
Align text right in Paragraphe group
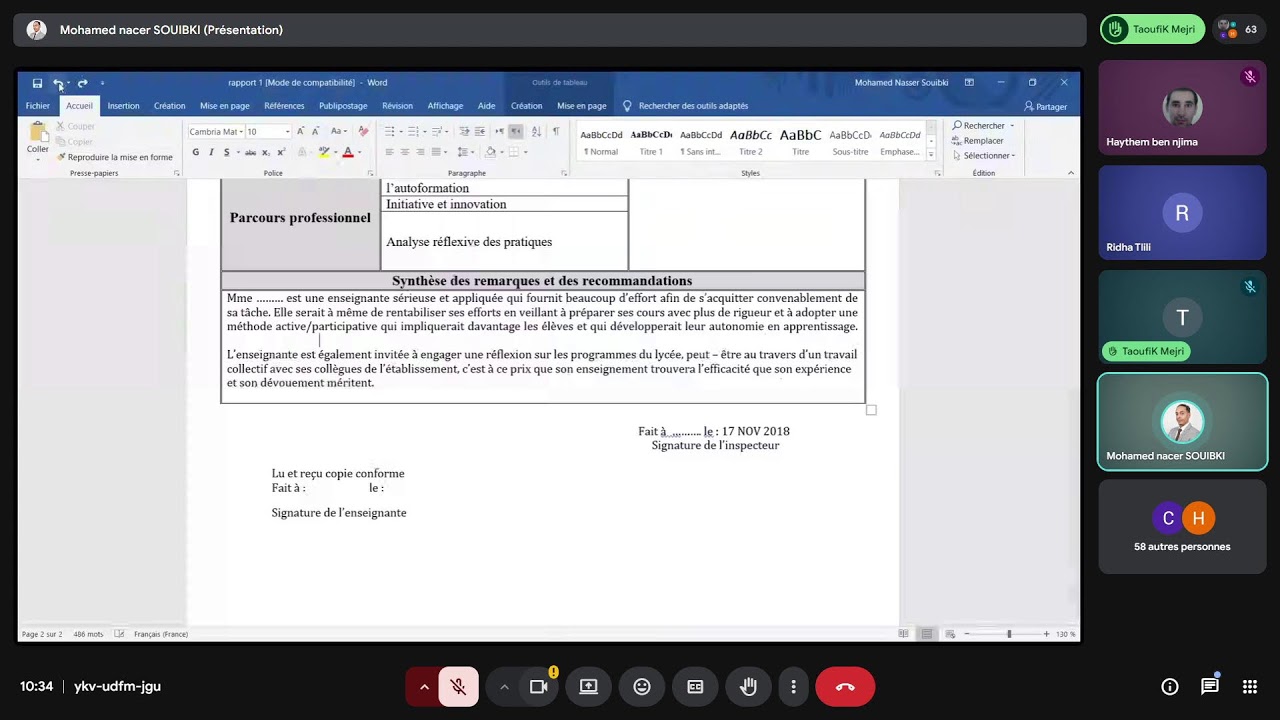(x=420, y=152)
